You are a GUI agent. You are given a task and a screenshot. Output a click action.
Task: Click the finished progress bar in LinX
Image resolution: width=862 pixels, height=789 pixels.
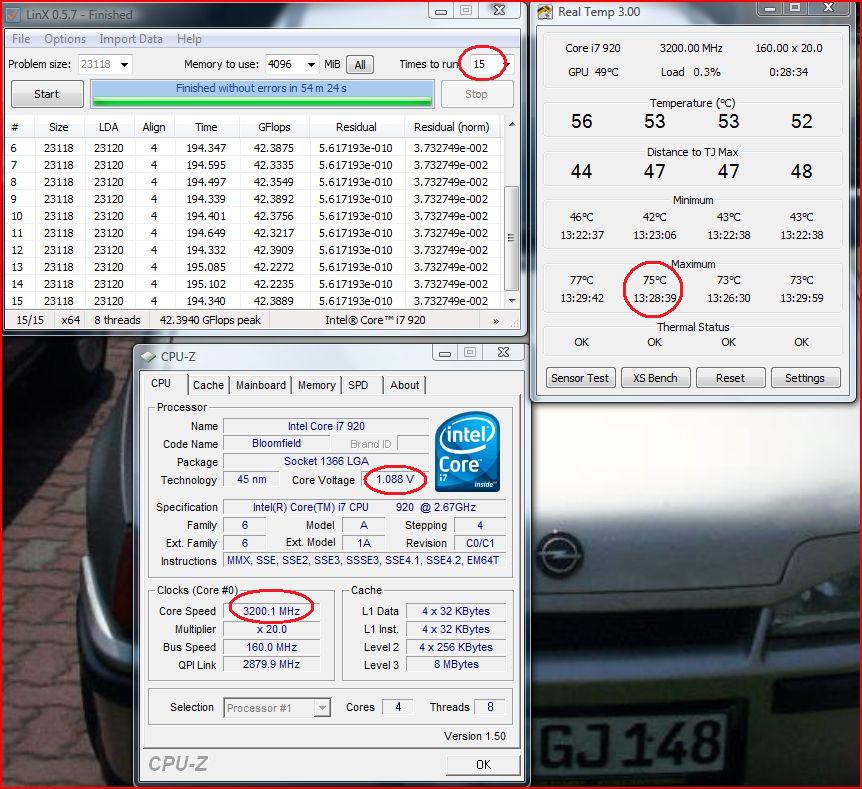pos(262,94)
